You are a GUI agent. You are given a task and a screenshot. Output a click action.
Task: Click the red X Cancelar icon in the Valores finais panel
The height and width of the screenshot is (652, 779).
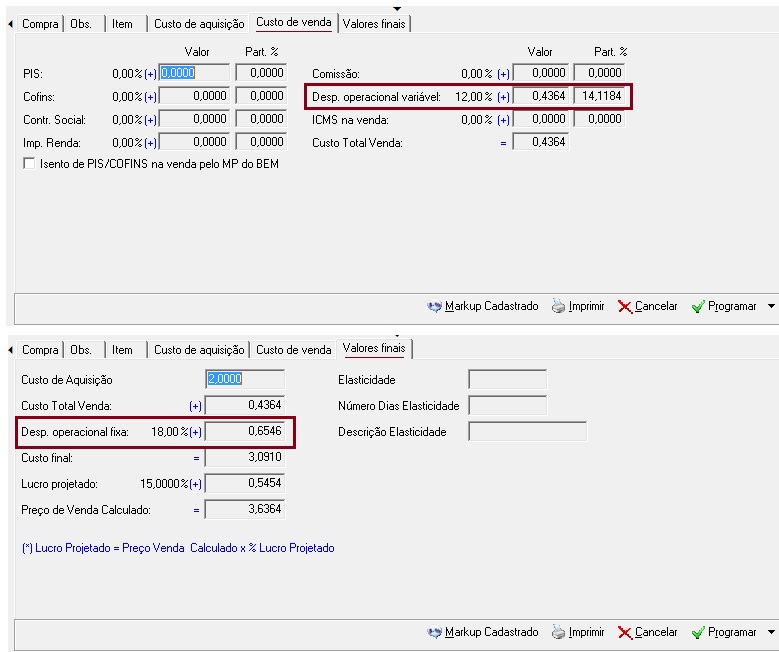pos(624,632)
